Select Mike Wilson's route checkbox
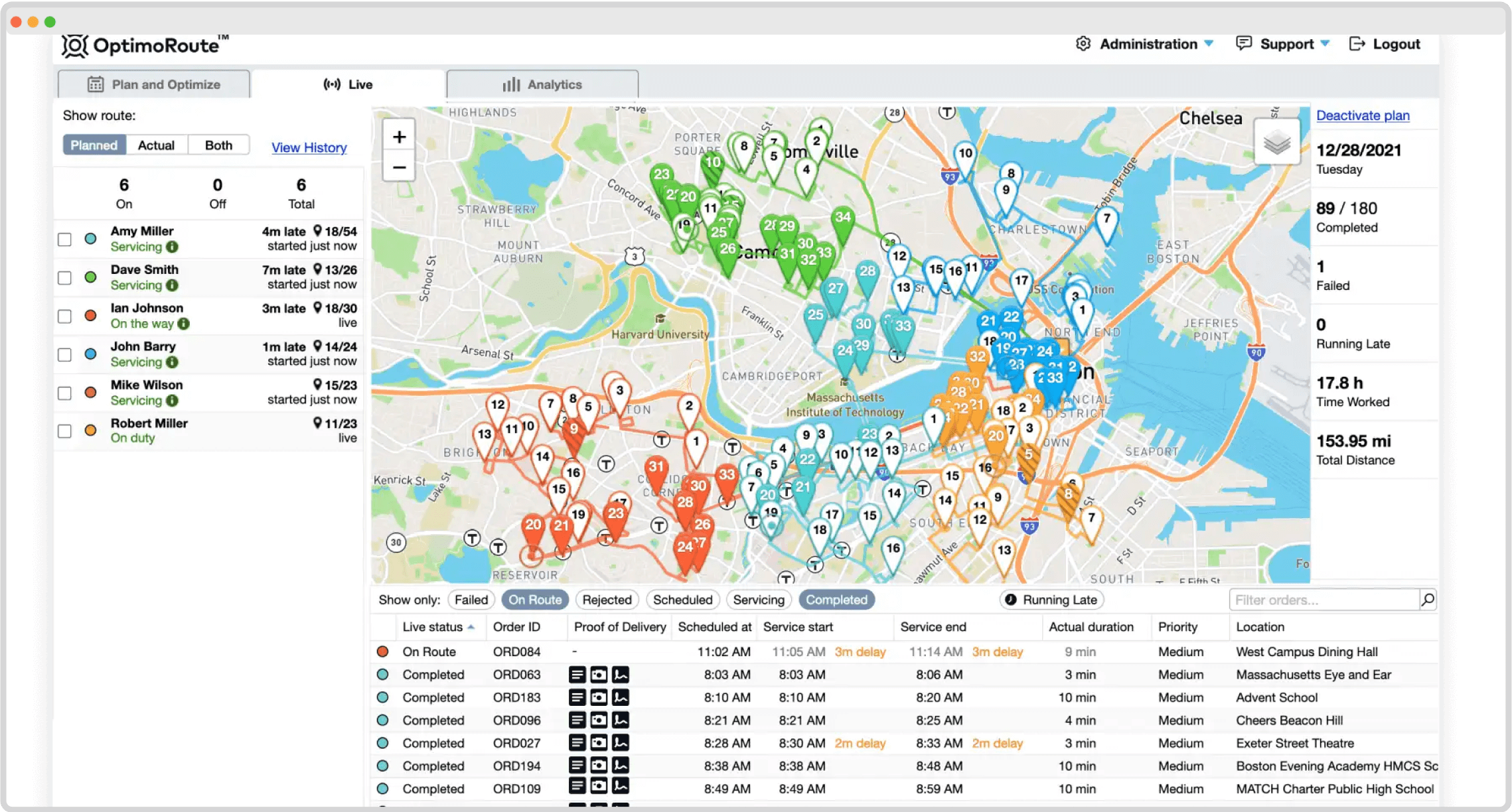The image size is (1512, 812). coord(64,393)
